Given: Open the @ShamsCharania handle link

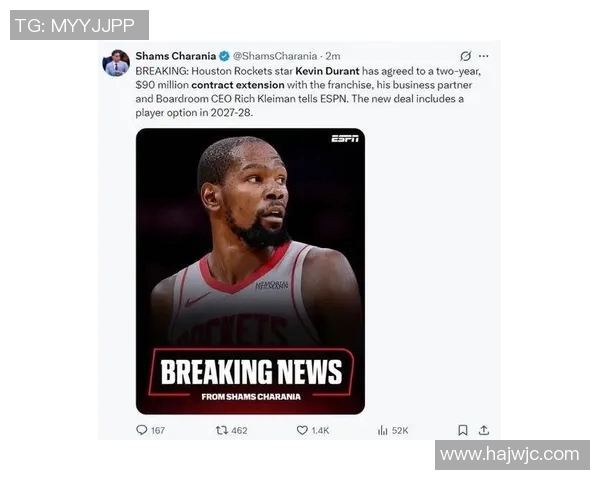Looking at the screenshot, I should tap(275, 56).
